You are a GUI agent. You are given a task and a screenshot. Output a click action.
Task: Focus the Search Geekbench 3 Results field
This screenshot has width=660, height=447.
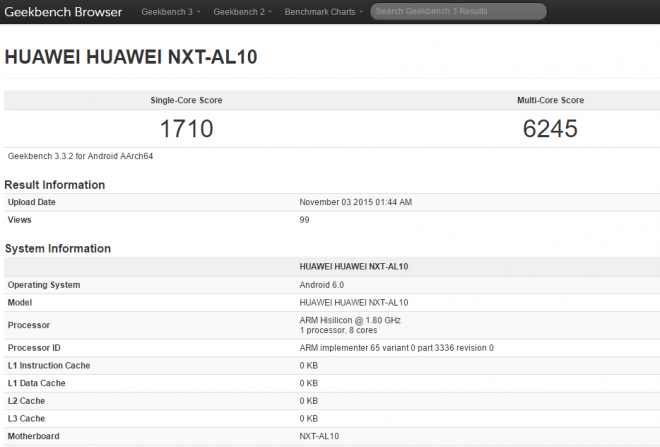[x=458, y=11]
